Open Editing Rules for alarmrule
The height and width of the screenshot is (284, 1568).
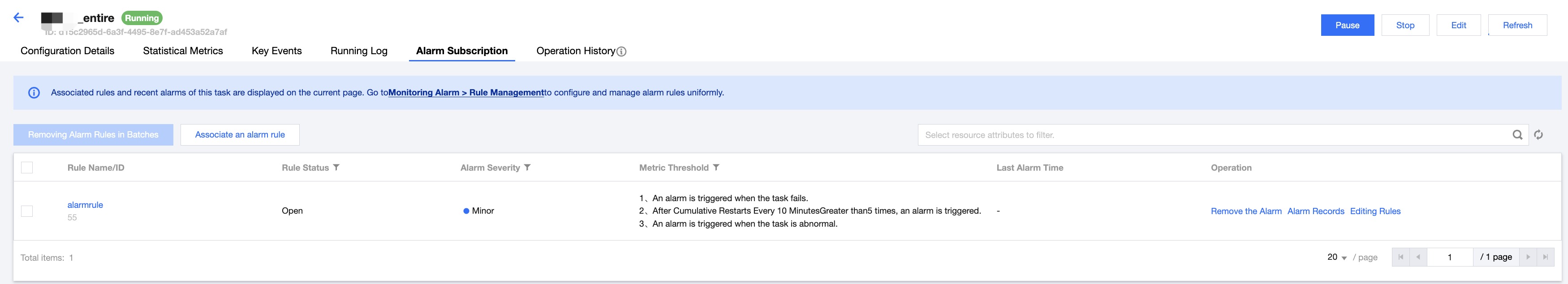click(x=1375, y=211)
